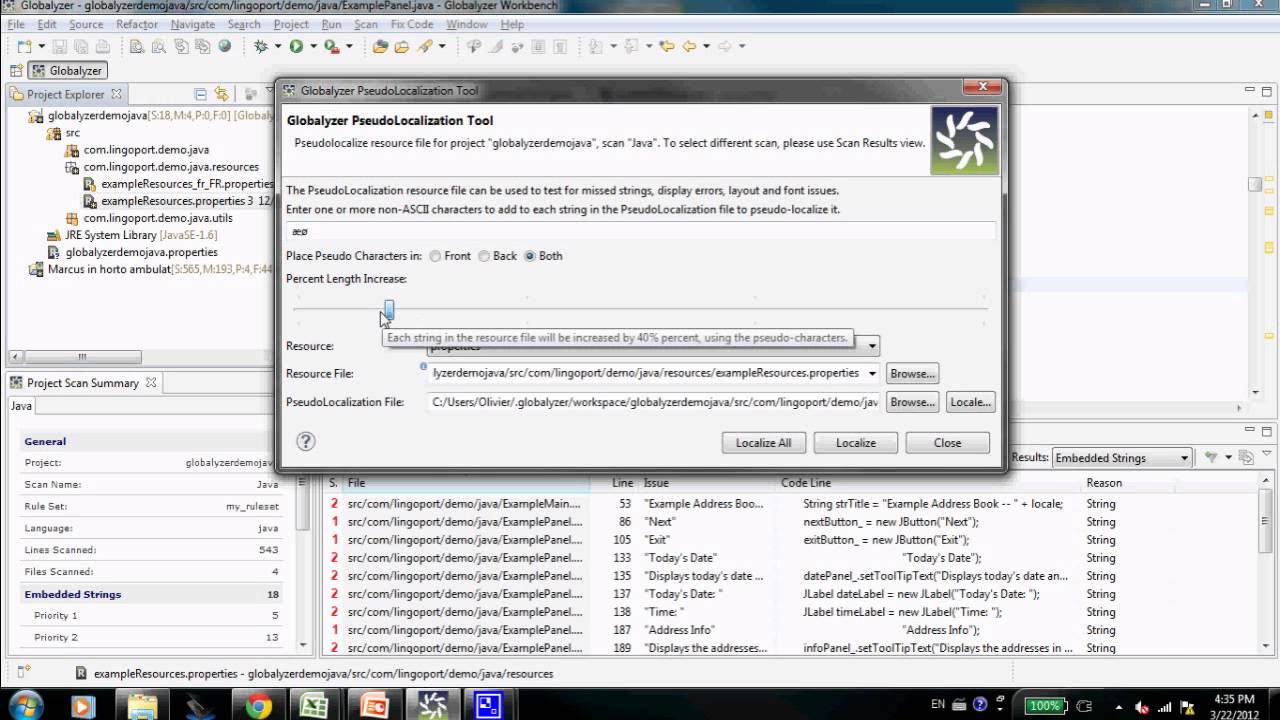
Task: Click the Locale... button
Action: tap(970, 402)
